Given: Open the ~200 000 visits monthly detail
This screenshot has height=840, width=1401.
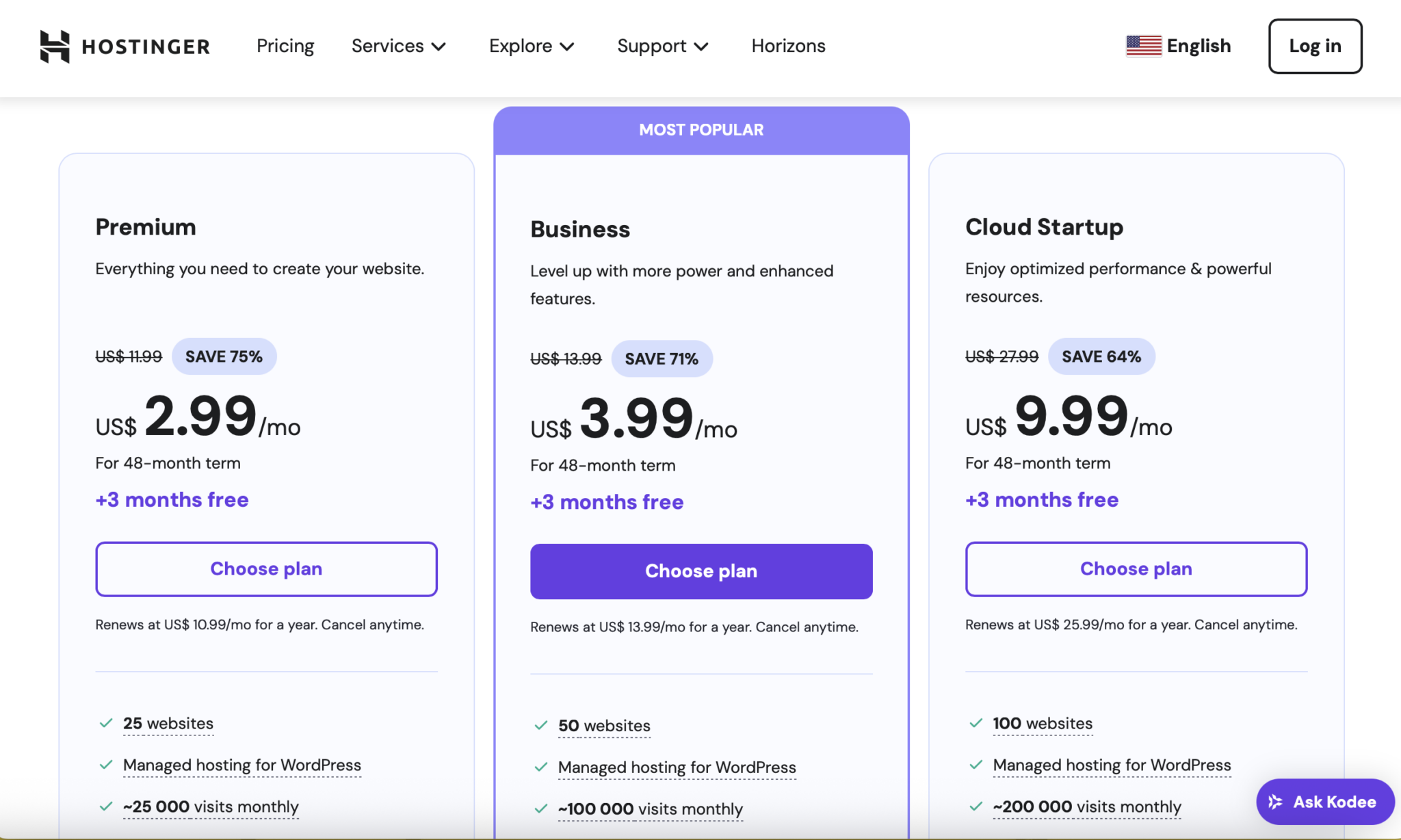Looking at the screenshot, I should coord(1086,806).
